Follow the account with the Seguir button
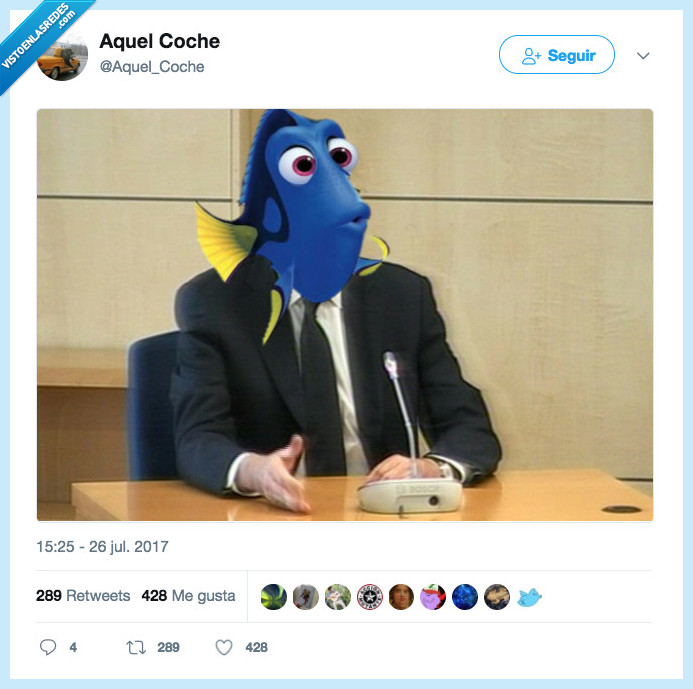This screenshot has width=693, height=689. point(556,55)
